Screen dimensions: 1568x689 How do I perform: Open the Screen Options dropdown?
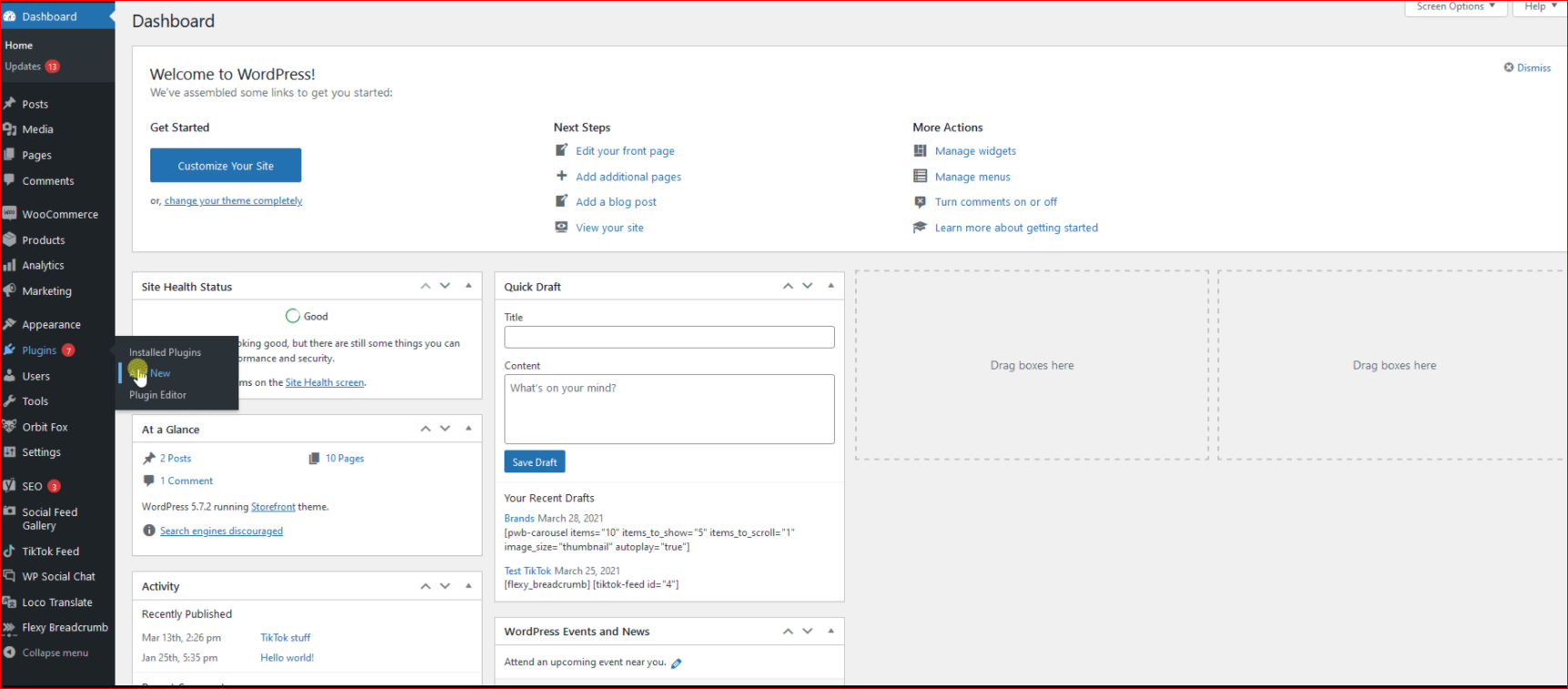point(1456,6)
